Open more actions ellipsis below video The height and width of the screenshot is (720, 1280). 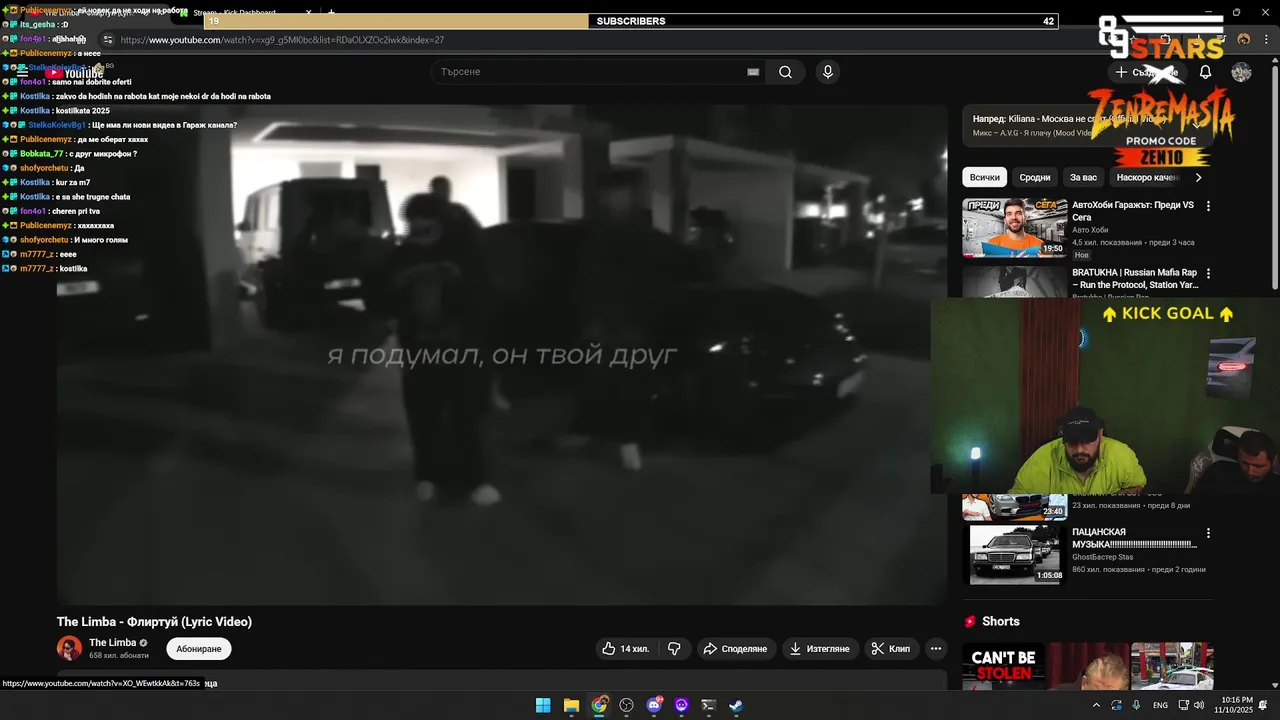coord(936,649)
